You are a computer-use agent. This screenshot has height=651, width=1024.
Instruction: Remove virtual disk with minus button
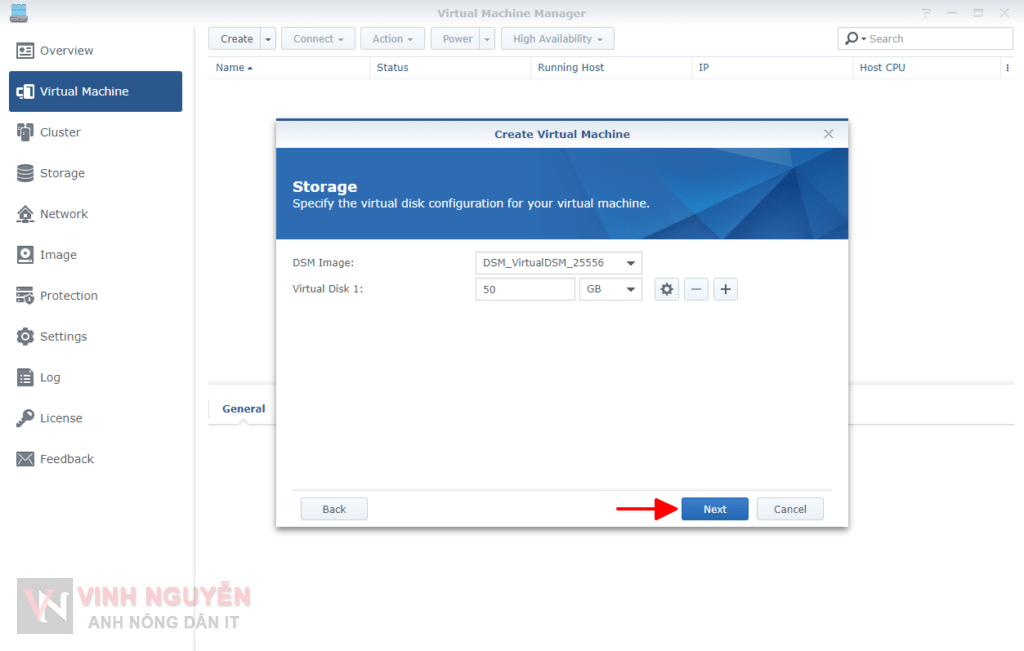(696, 289)
